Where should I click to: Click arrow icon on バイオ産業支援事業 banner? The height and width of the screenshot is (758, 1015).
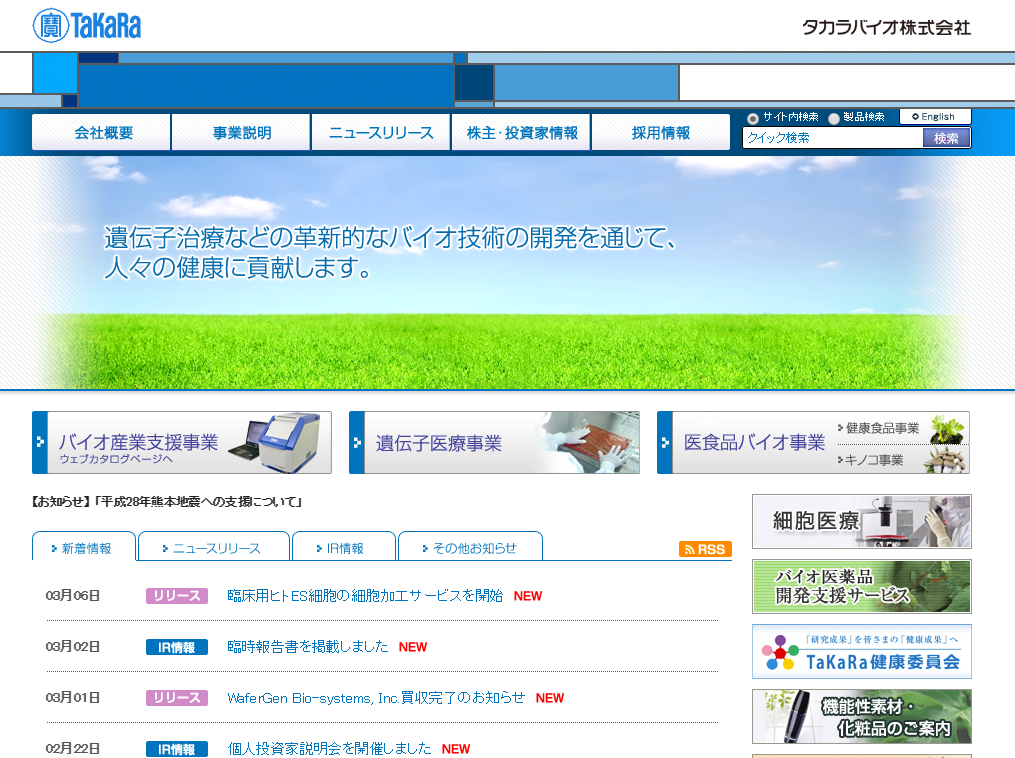(x=40, y=442)
